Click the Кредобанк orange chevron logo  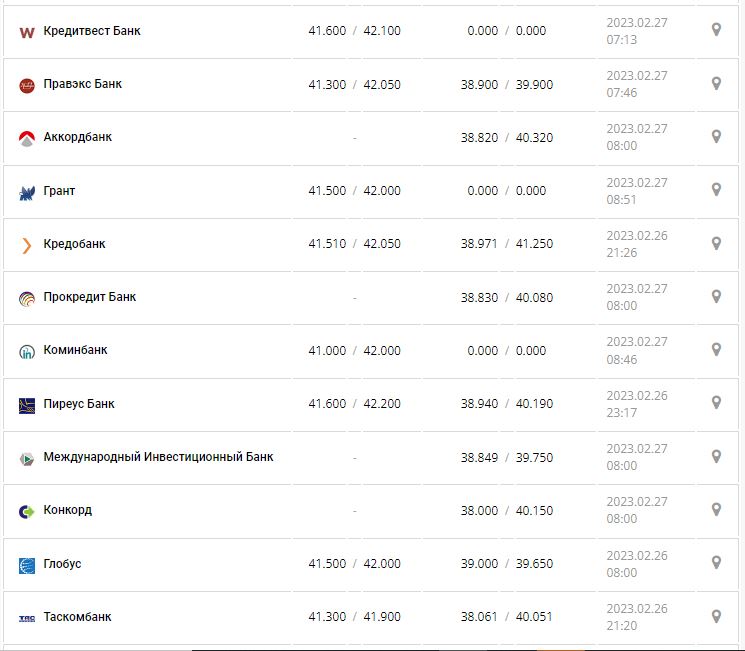[27, 245]
